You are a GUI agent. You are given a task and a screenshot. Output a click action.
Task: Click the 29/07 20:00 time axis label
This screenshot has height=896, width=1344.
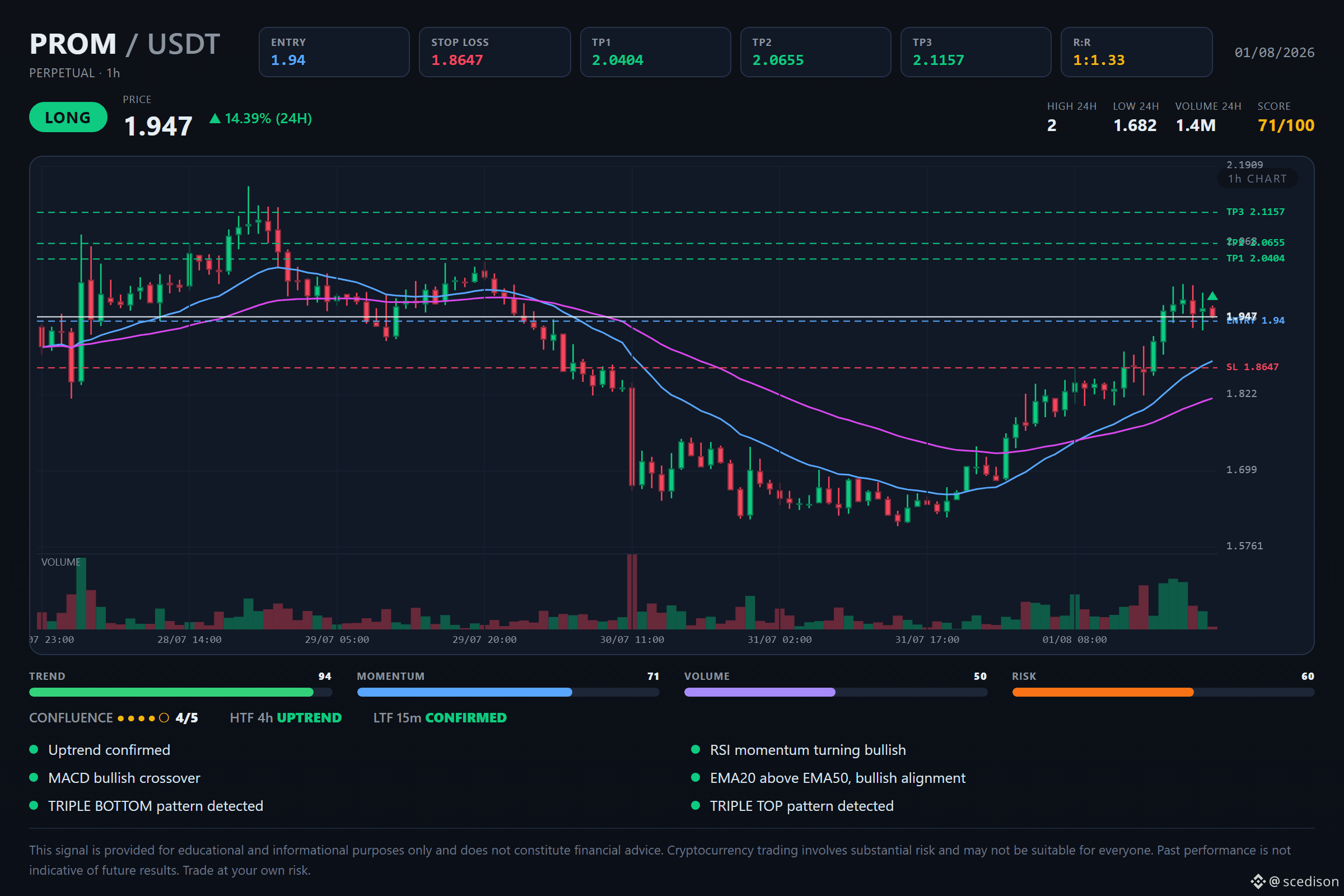pos(484,640)
